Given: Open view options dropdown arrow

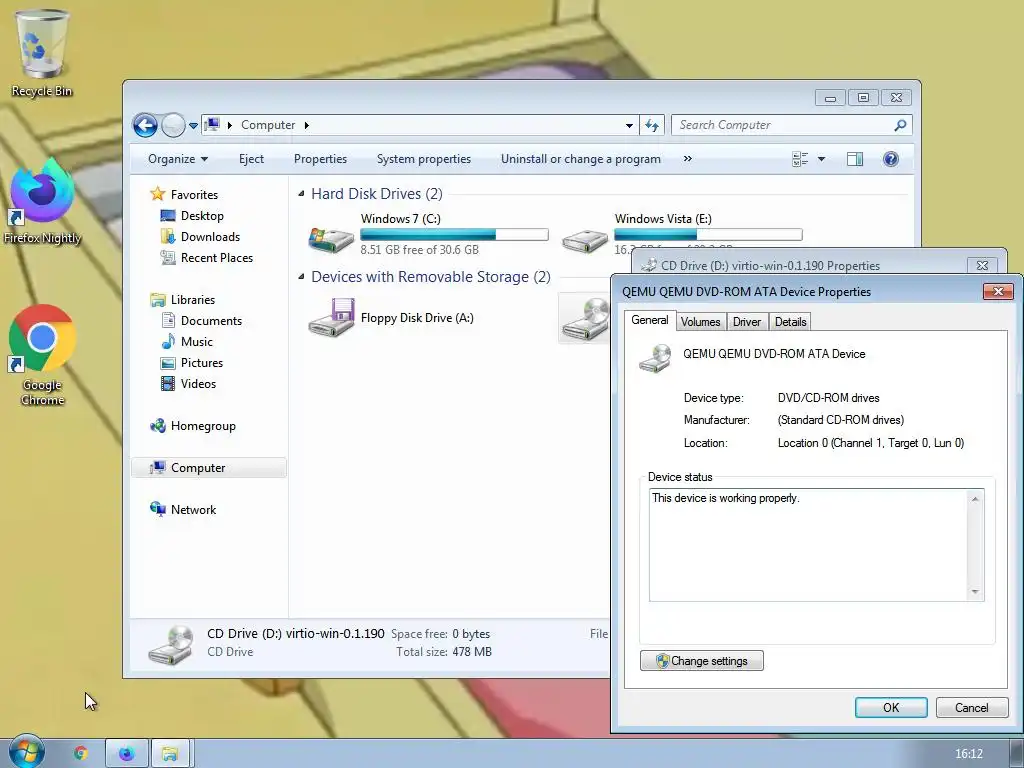Looking at the screenshot, I should (x=821, y=159).
